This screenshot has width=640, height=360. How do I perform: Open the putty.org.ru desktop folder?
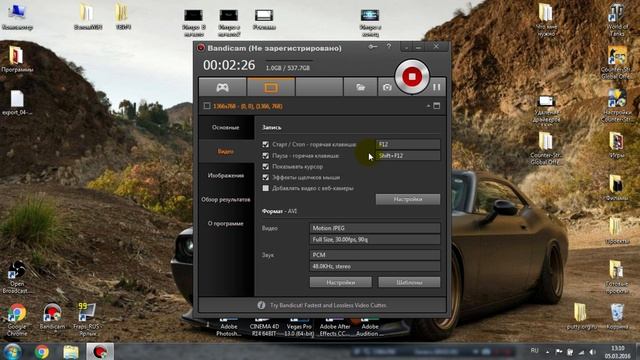581,317
